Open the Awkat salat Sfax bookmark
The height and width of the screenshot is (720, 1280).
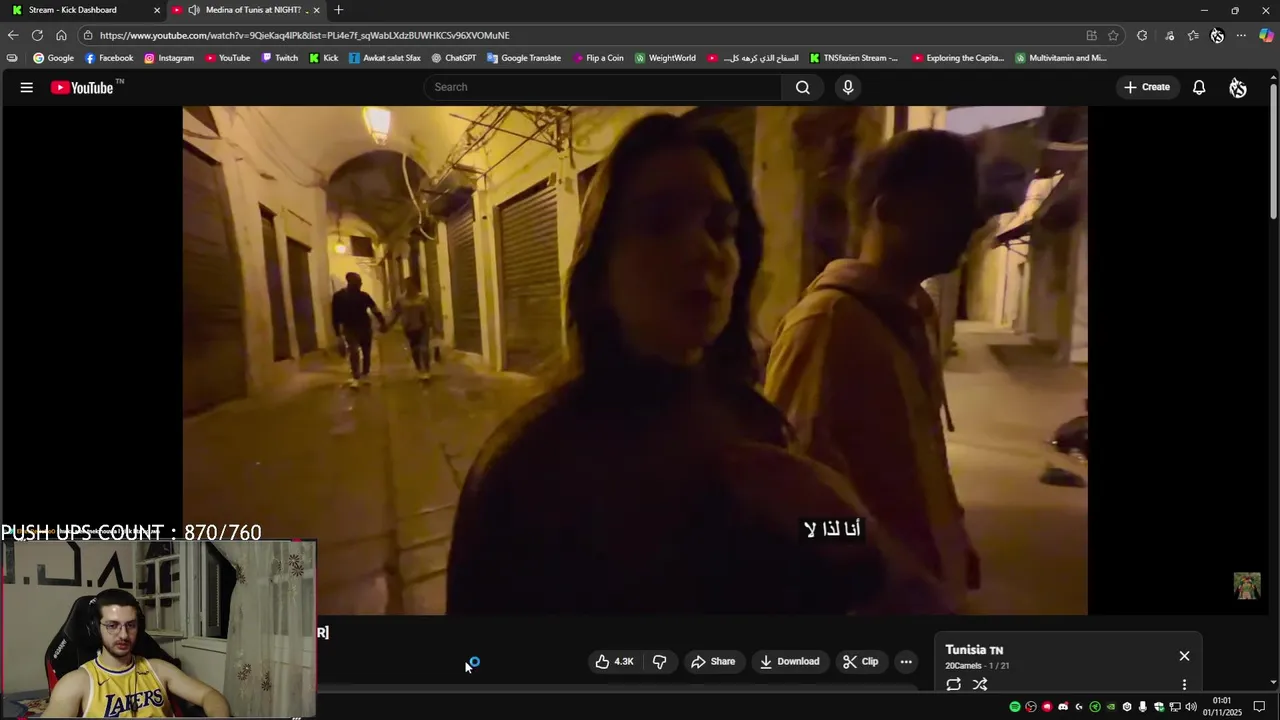(x=385, y=58)
